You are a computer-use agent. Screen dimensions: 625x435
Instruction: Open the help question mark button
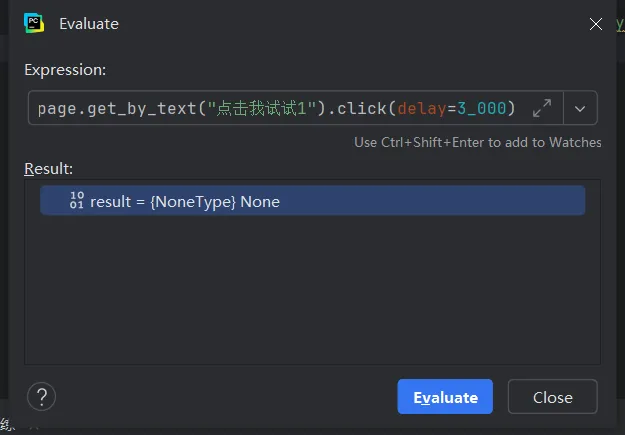(41, 396)
